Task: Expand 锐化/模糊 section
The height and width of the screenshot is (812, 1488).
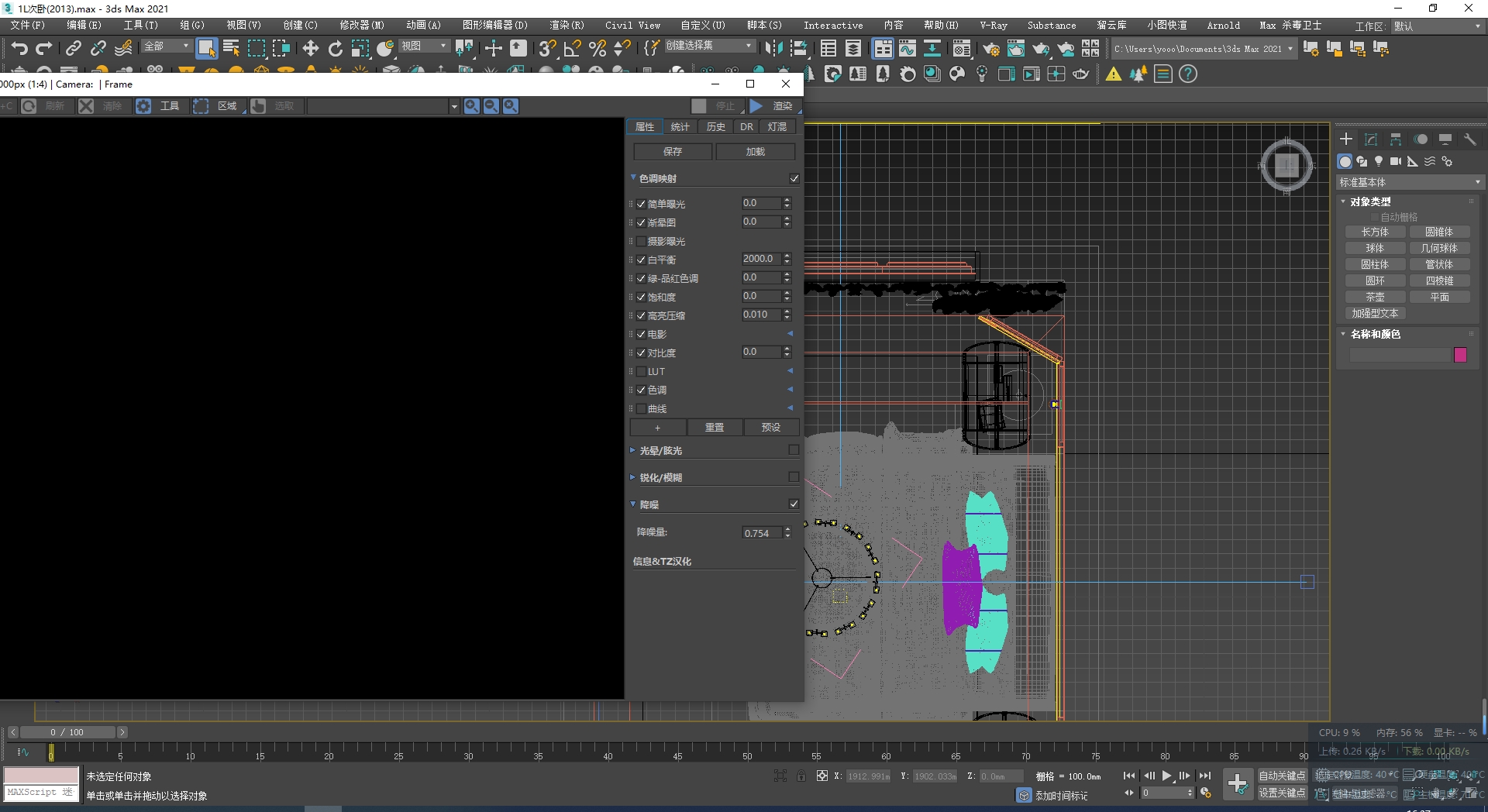Action: (x=632, y=477)
